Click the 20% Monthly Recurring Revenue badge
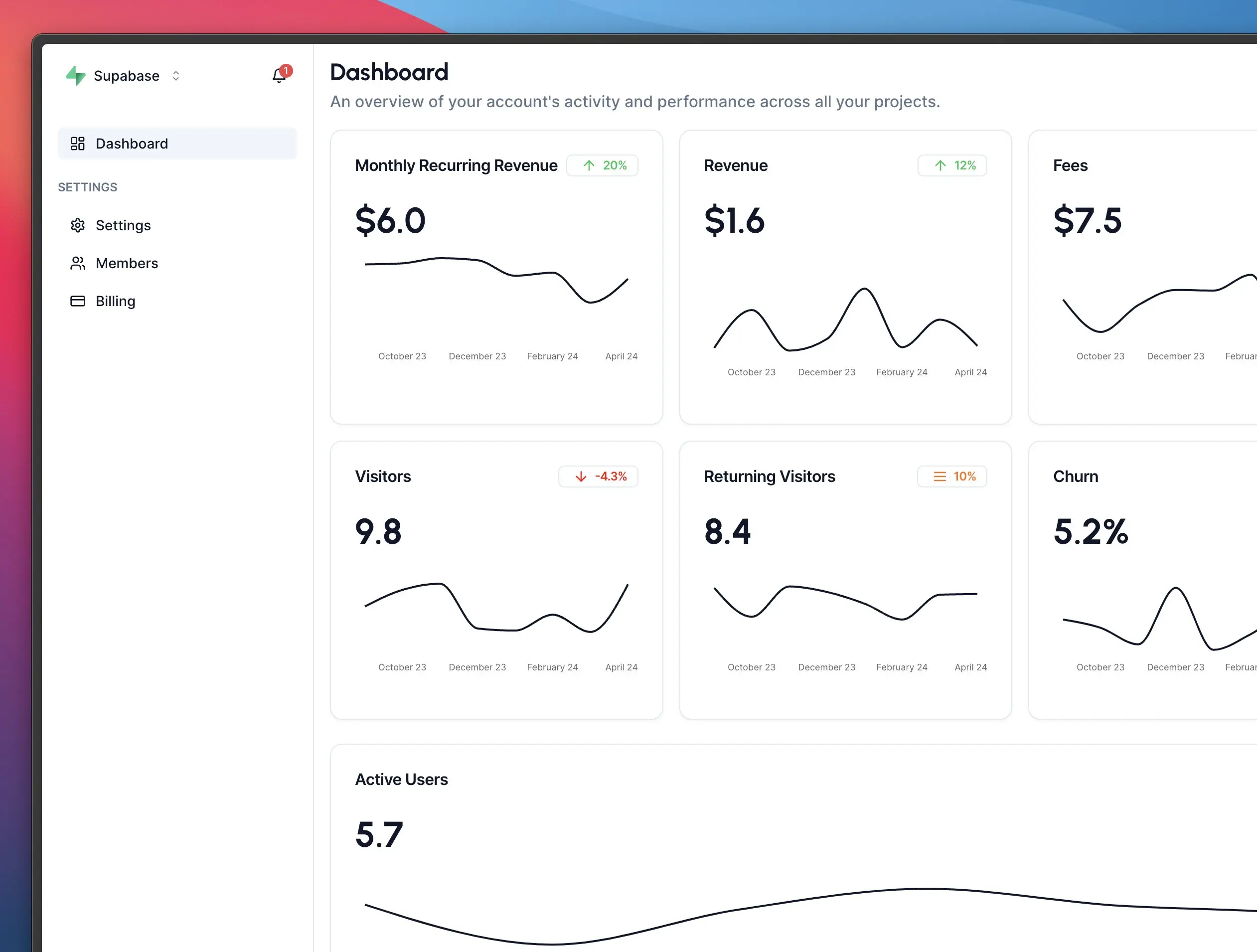Viewport: 1257px width, 952px height. click(603, 165)
